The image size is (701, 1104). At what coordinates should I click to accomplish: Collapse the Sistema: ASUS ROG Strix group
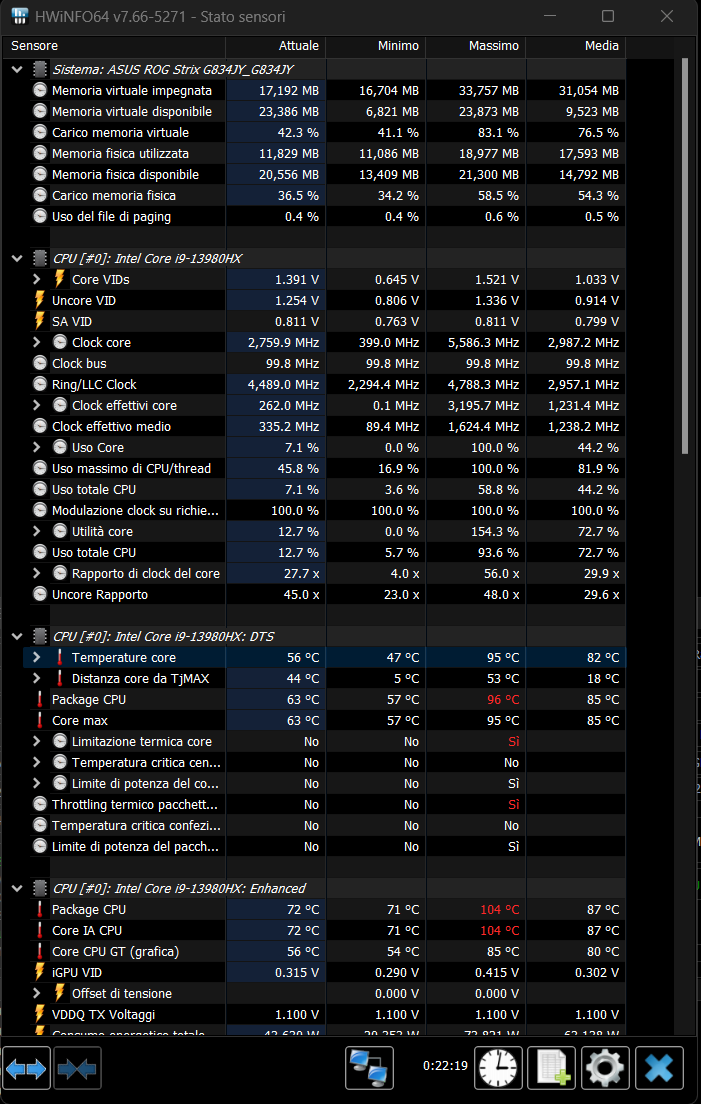click(17, 69)
